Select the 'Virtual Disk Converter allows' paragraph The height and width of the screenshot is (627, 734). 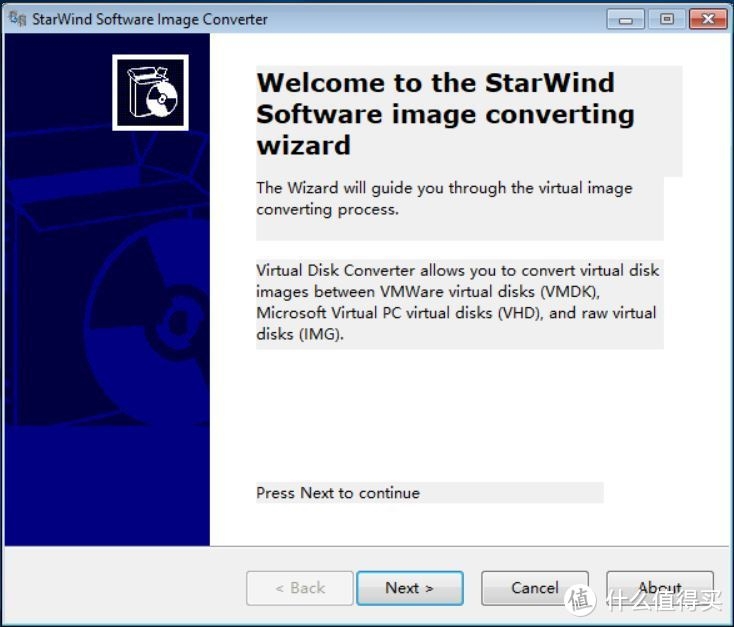(x=458, y=302)
